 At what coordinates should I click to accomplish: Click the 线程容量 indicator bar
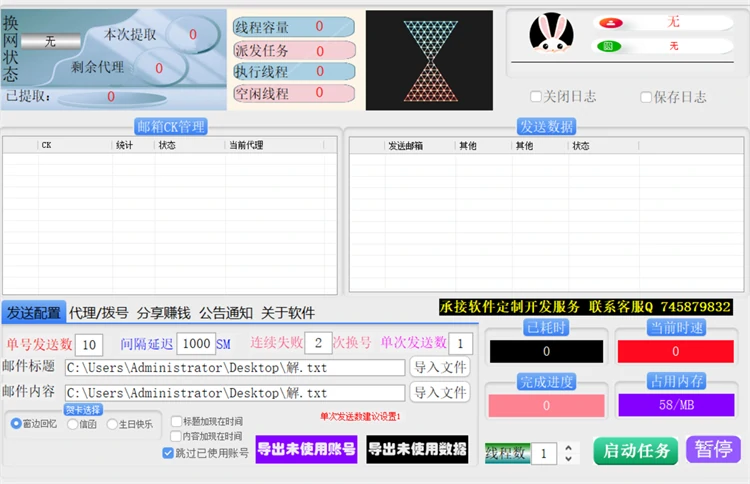pos(294,27)
